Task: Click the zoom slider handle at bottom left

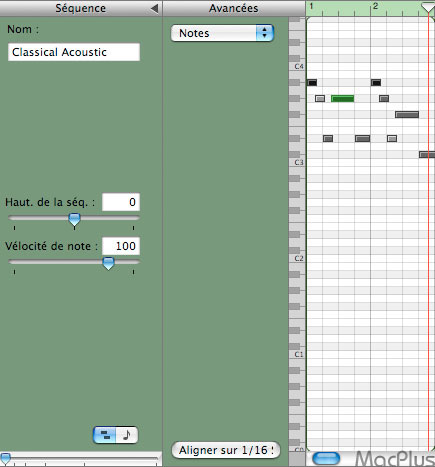Action: (5, 458)
